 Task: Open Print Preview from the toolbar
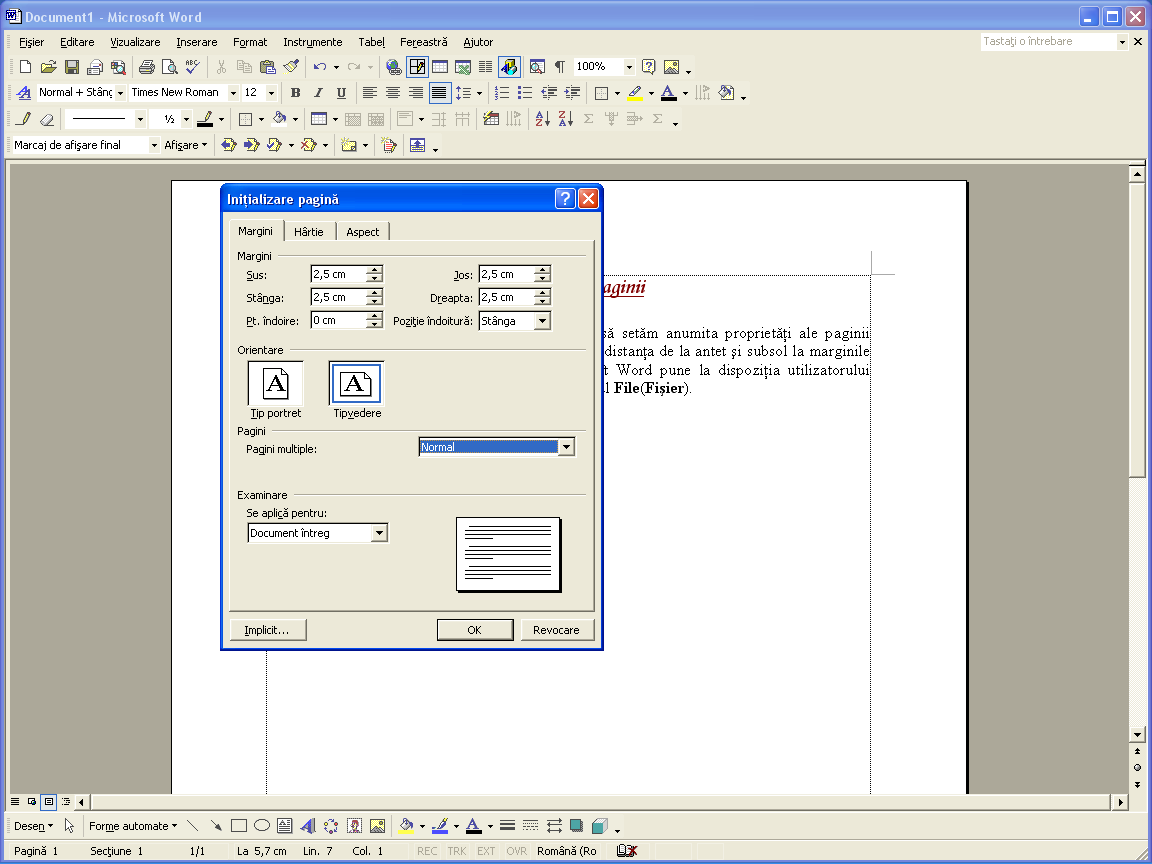[170, 67]
